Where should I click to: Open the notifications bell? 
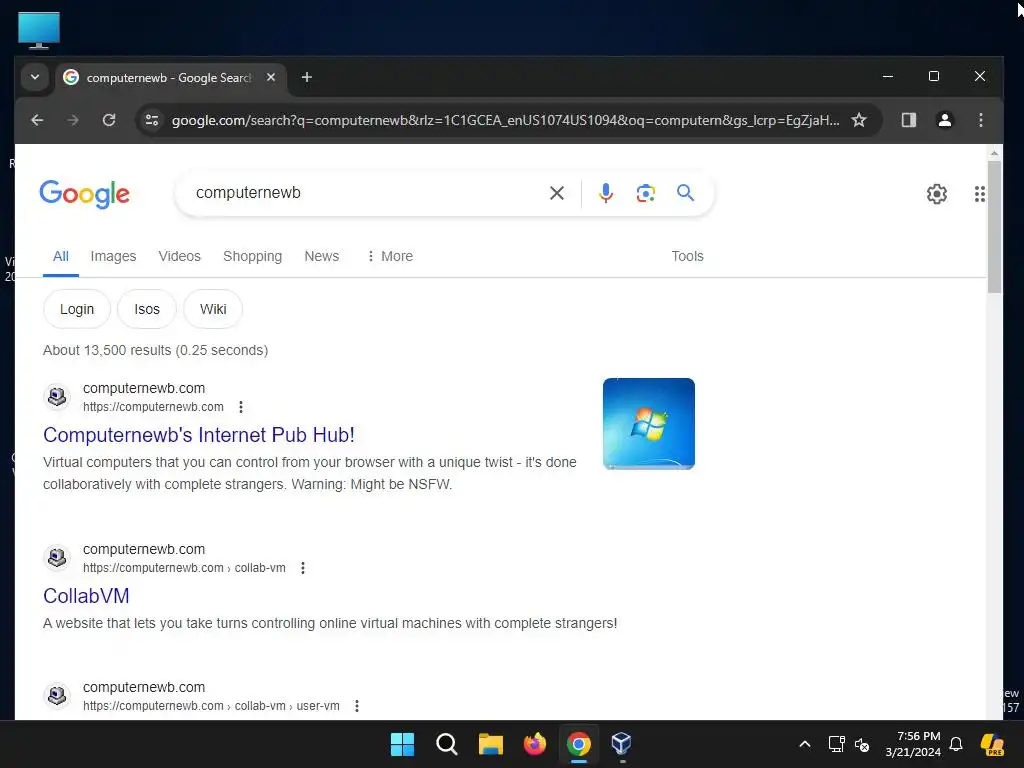coord(956,744)
